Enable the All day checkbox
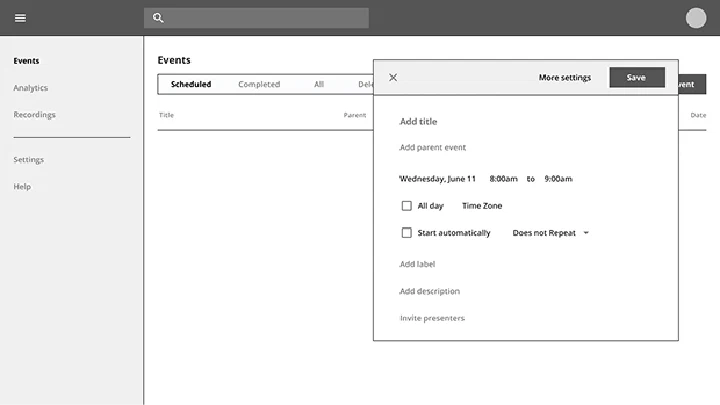 406,206
